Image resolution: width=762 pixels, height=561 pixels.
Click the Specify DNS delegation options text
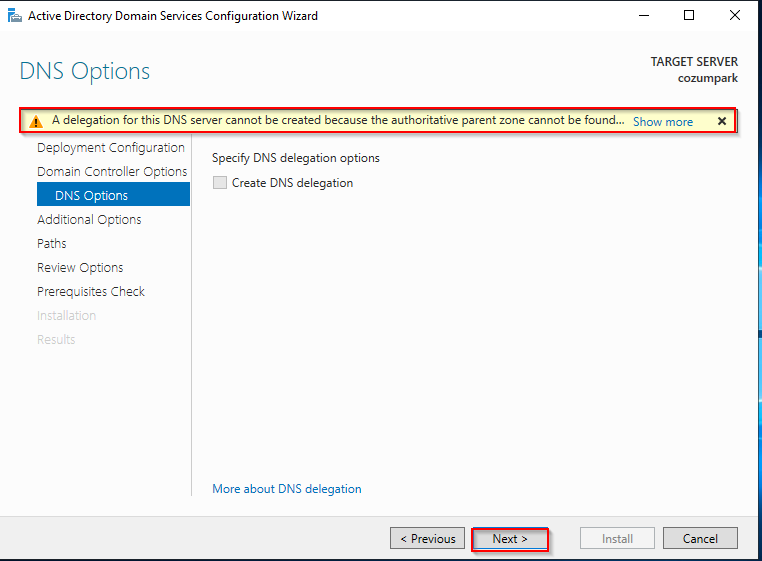pos(295,158)
